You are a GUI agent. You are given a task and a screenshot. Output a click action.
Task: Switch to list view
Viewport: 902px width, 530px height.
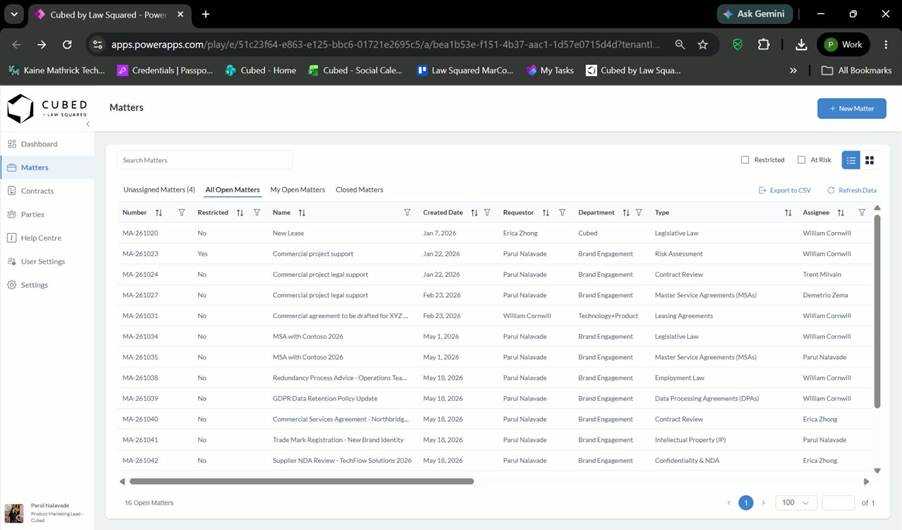point(851,160)
